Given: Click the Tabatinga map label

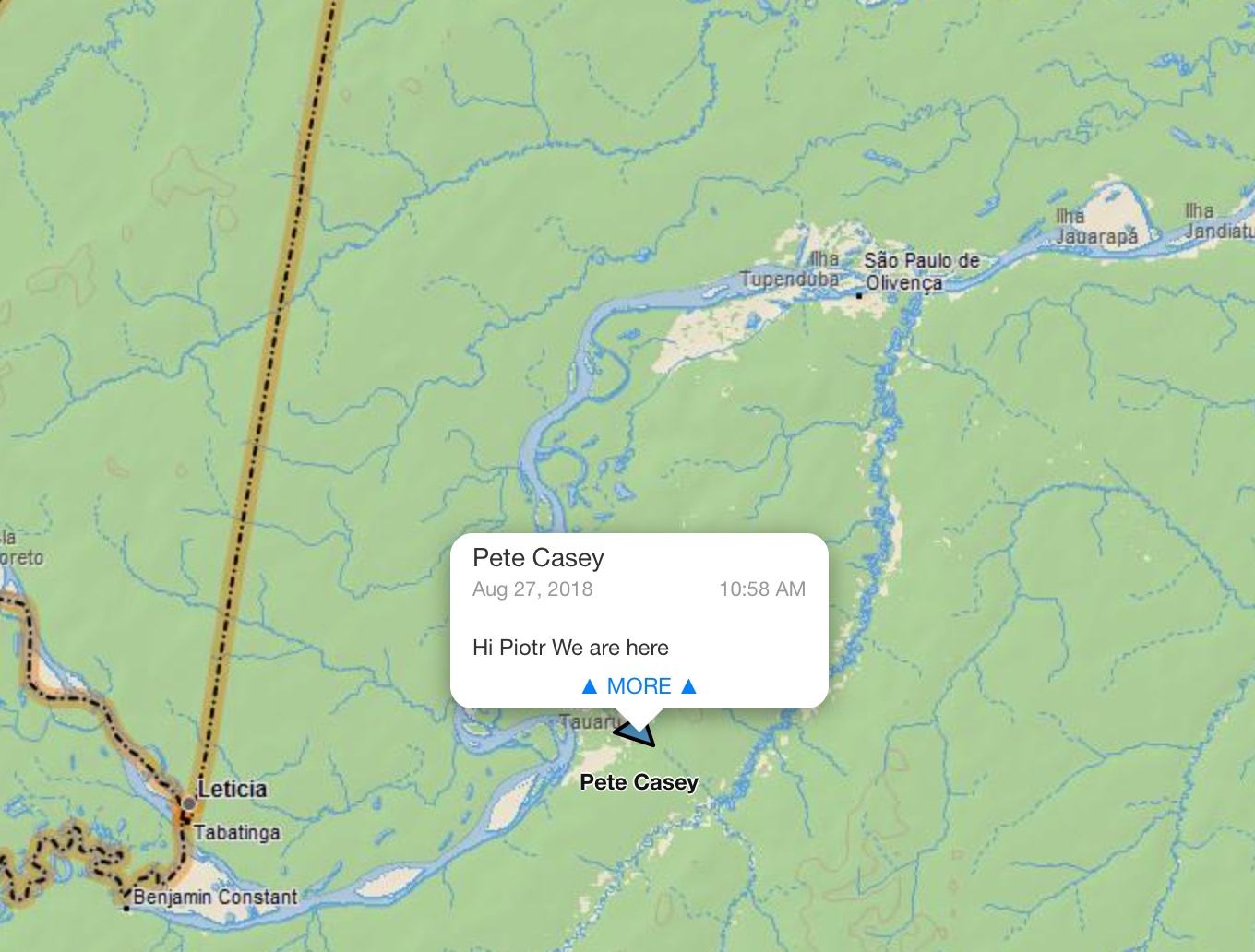Looking at the screenshot, I should click(237, 832).
